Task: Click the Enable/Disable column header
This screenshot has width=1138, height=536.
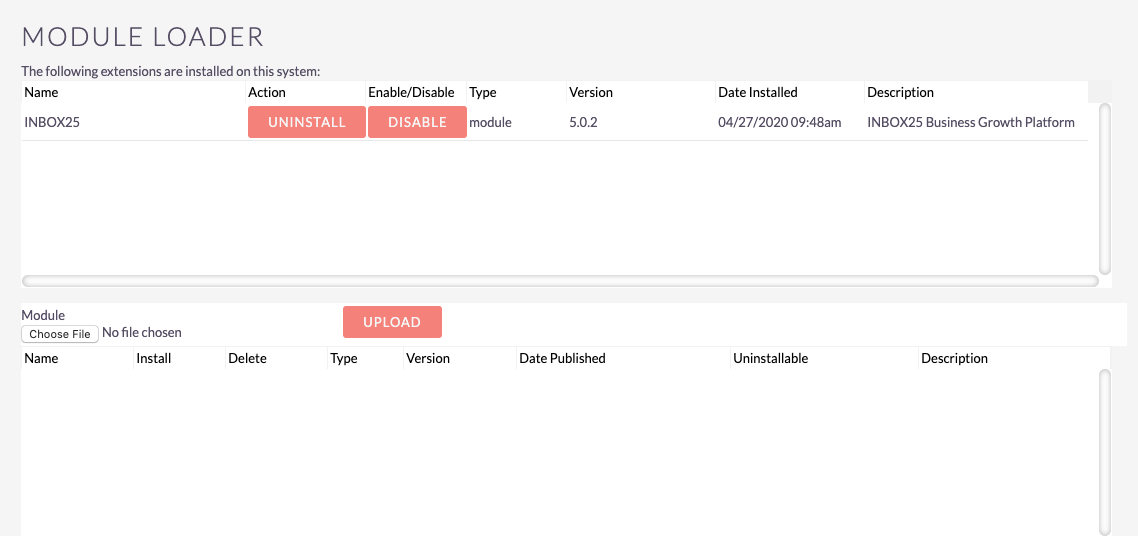Action: (x=412, y=92)
